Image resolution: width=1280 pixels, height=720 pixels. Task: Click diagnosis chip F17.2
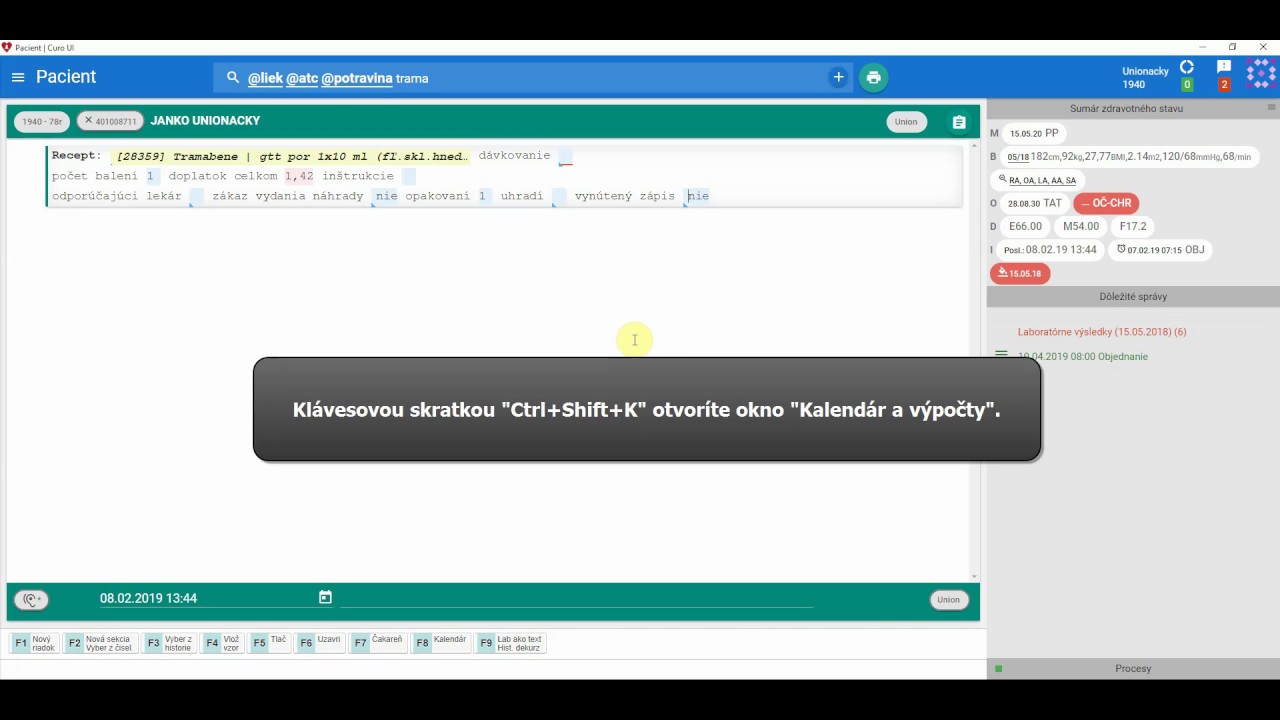(1133, 226)
